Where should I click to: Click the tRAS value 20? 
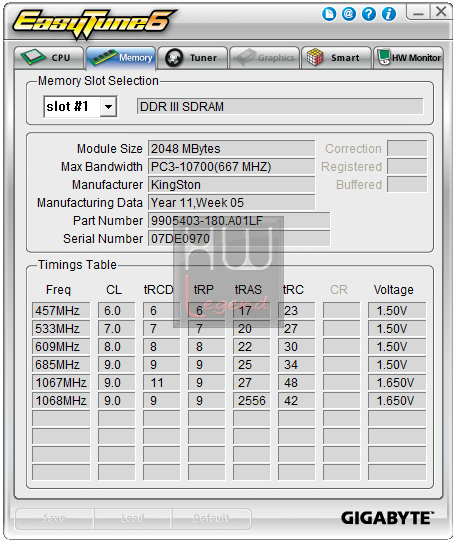click(x=252, y=329)
